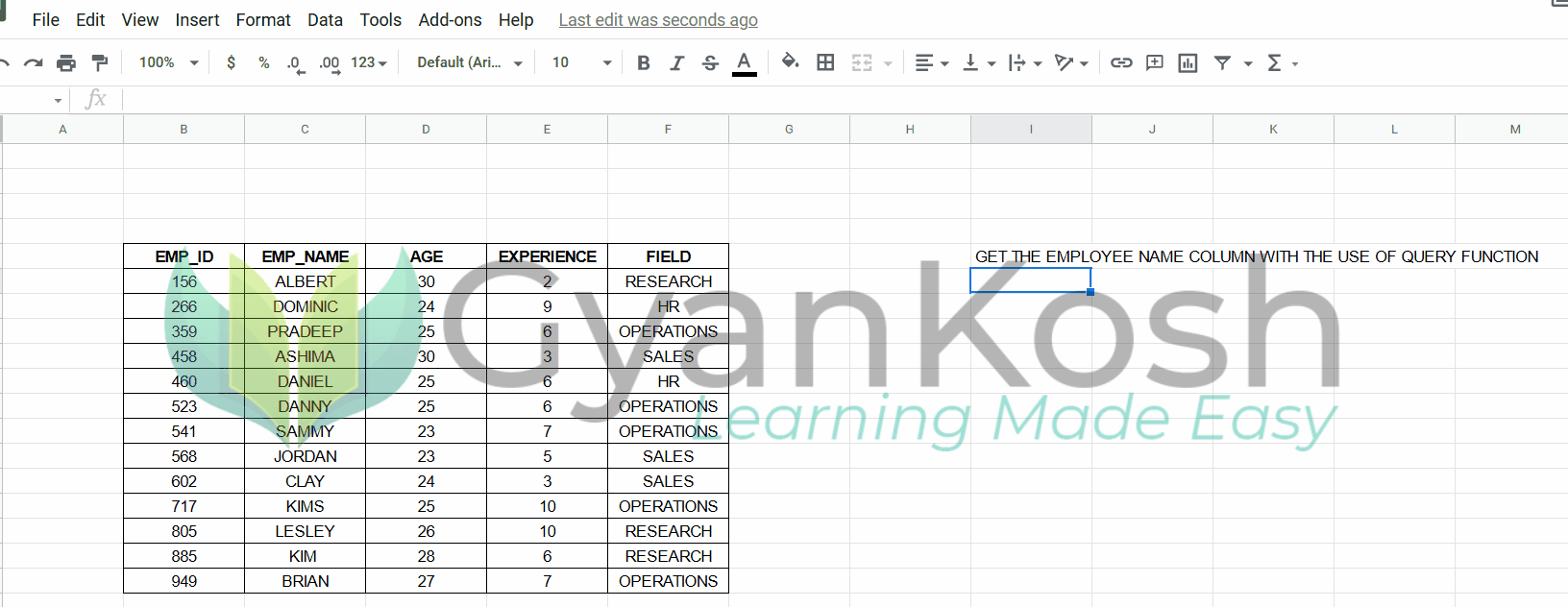This screenshot has height=607, width=1568.
Task: Click the selected empty cell I-column
Action: [x=1031, y=280]
